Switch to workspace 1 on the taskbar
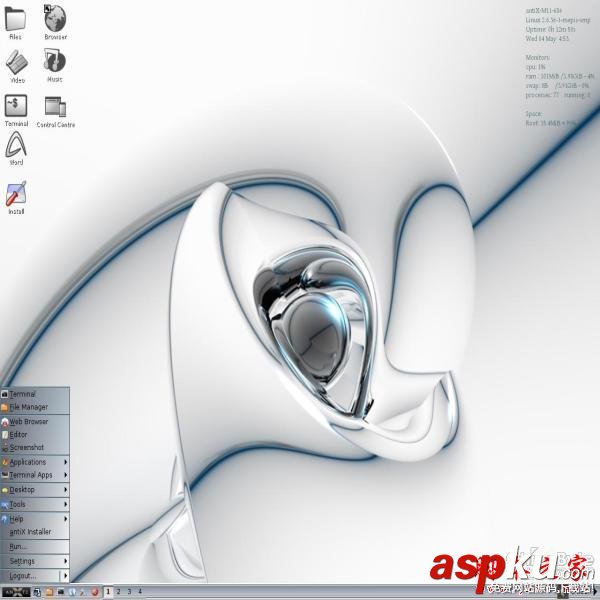The height and width of the screenshot is (600, 600). click(x=108, y=592)
